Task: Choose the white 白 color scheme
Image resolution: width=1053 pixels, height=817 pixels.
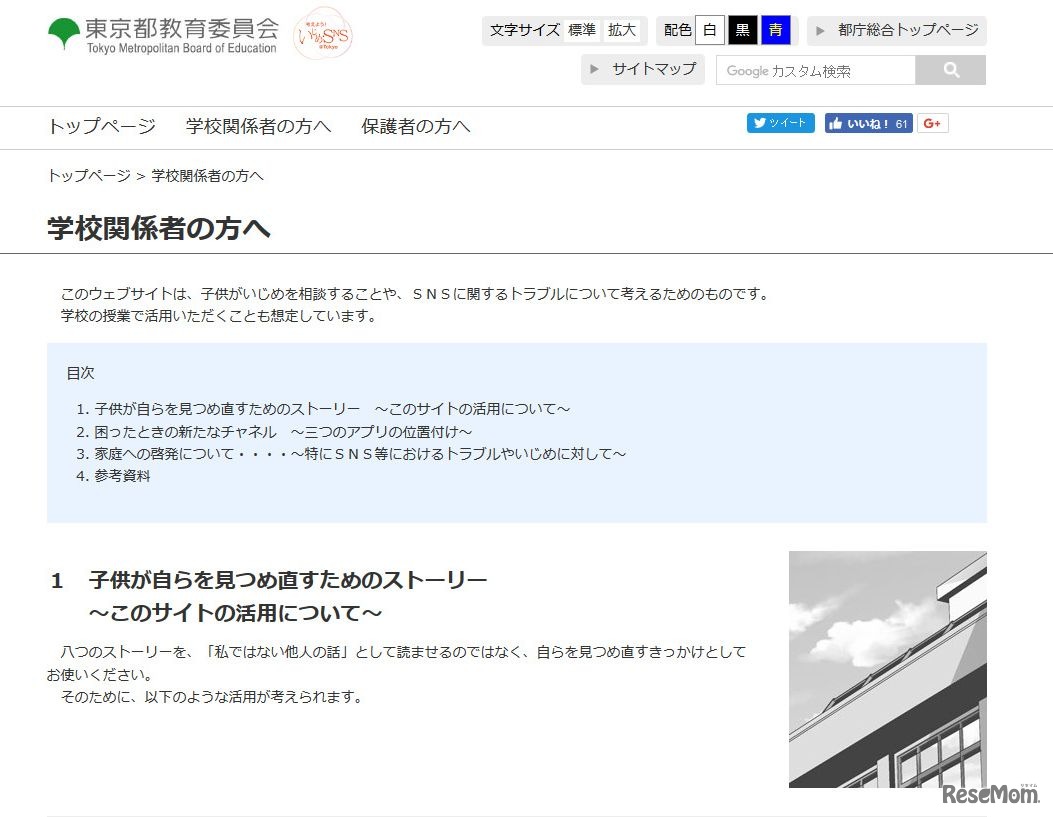Action: point(709,30)
